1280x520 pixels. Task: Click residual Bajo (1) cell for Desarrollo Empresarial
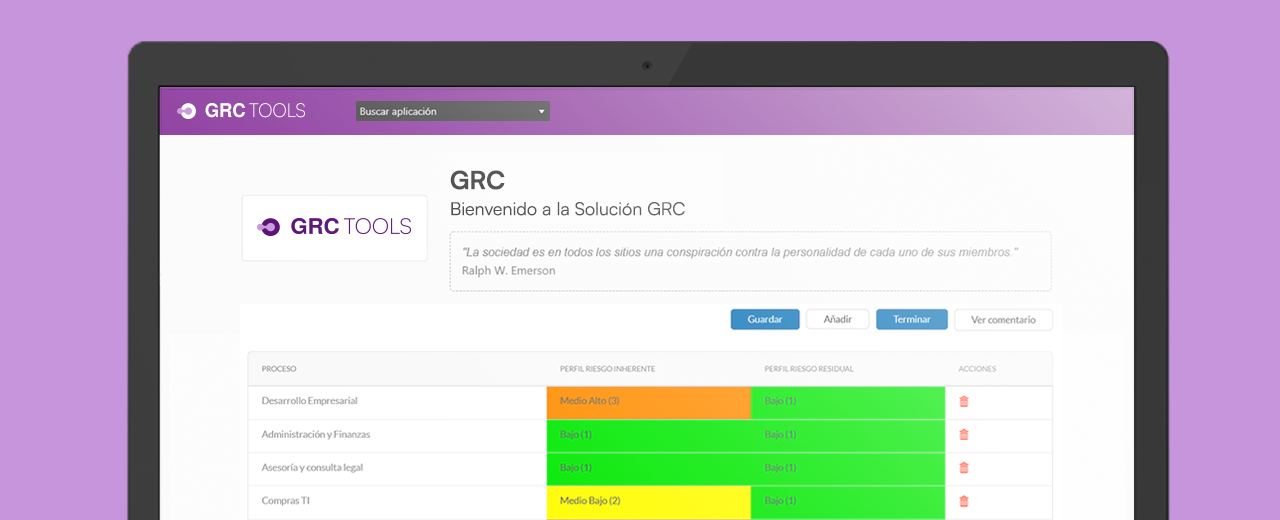click(x=848, y=401)
